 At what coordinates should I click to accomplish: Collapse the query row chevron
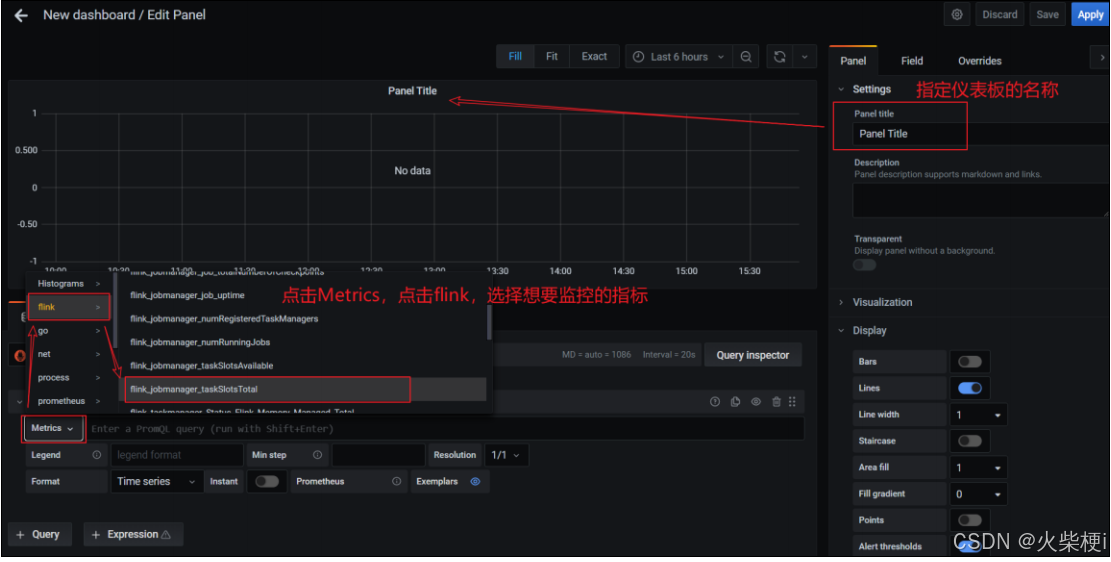[x=18, y=402]
